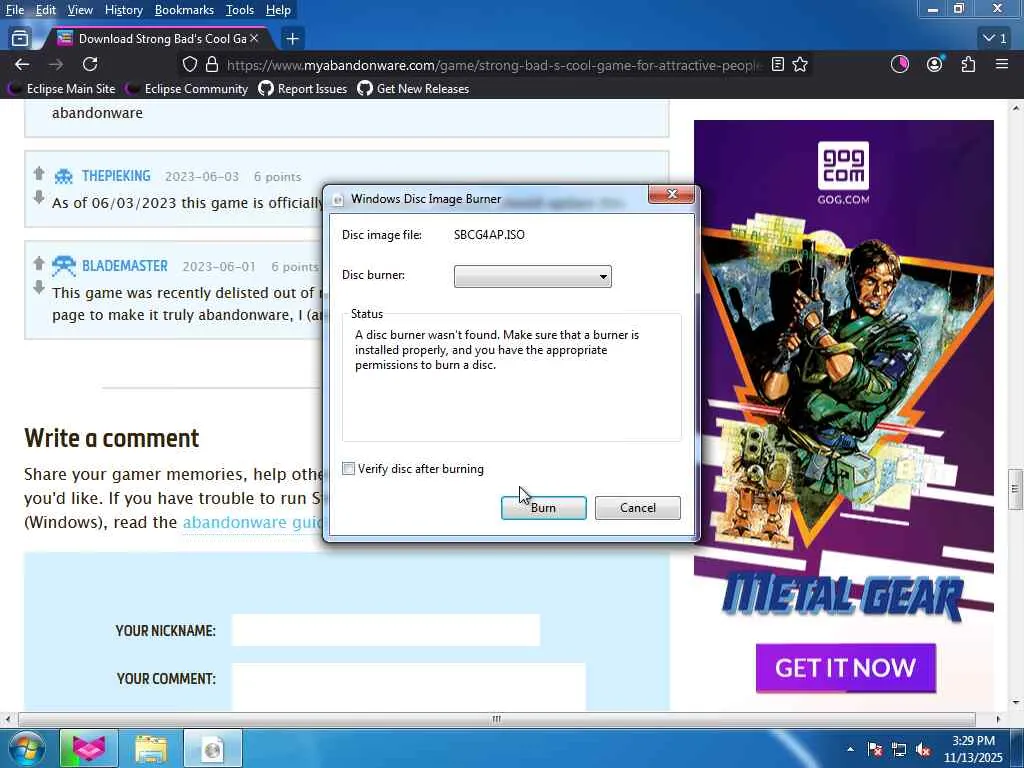Image resolution: width=1024 pixels, height=768 pixels.
Task: Click the vertical scrollbar thumb
Action: pos(1016,488)
